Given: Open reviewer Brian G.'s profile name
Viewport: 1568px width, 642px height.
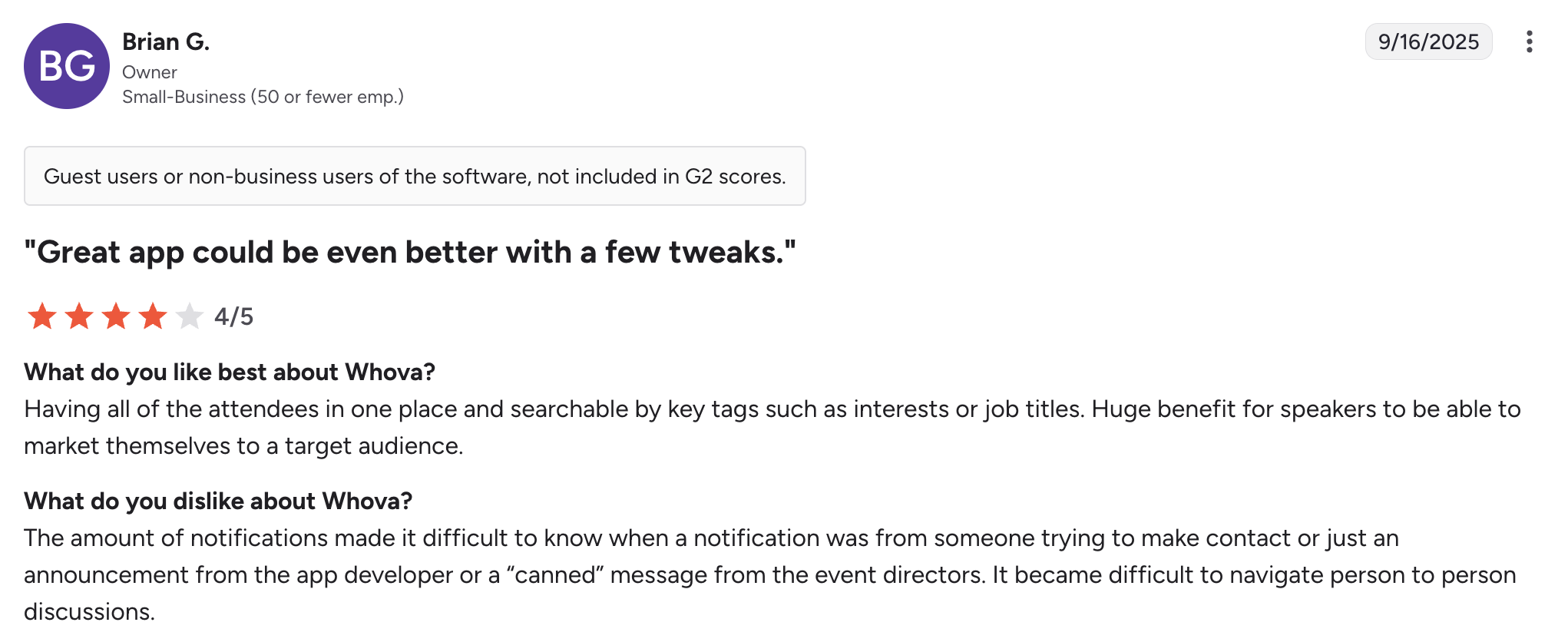Looking at the screenshot, I should pyautogui.click(x=166, y=41).
